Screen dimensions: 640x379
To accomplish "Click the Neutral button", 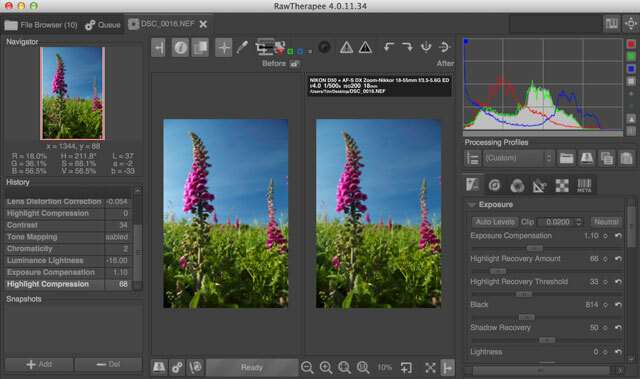I will [x=606, y=222].
